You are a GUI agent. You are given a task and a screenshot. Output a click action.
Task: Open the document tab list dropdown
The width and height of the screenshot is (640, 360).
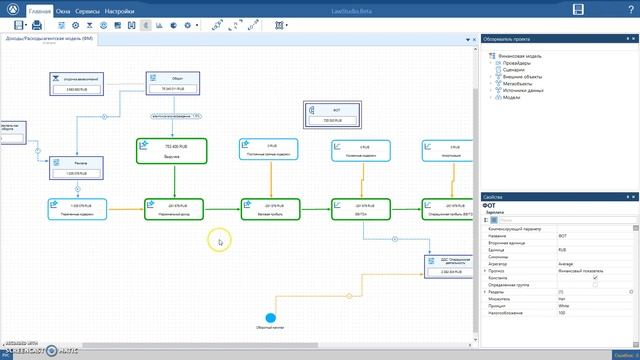point(468,40)
